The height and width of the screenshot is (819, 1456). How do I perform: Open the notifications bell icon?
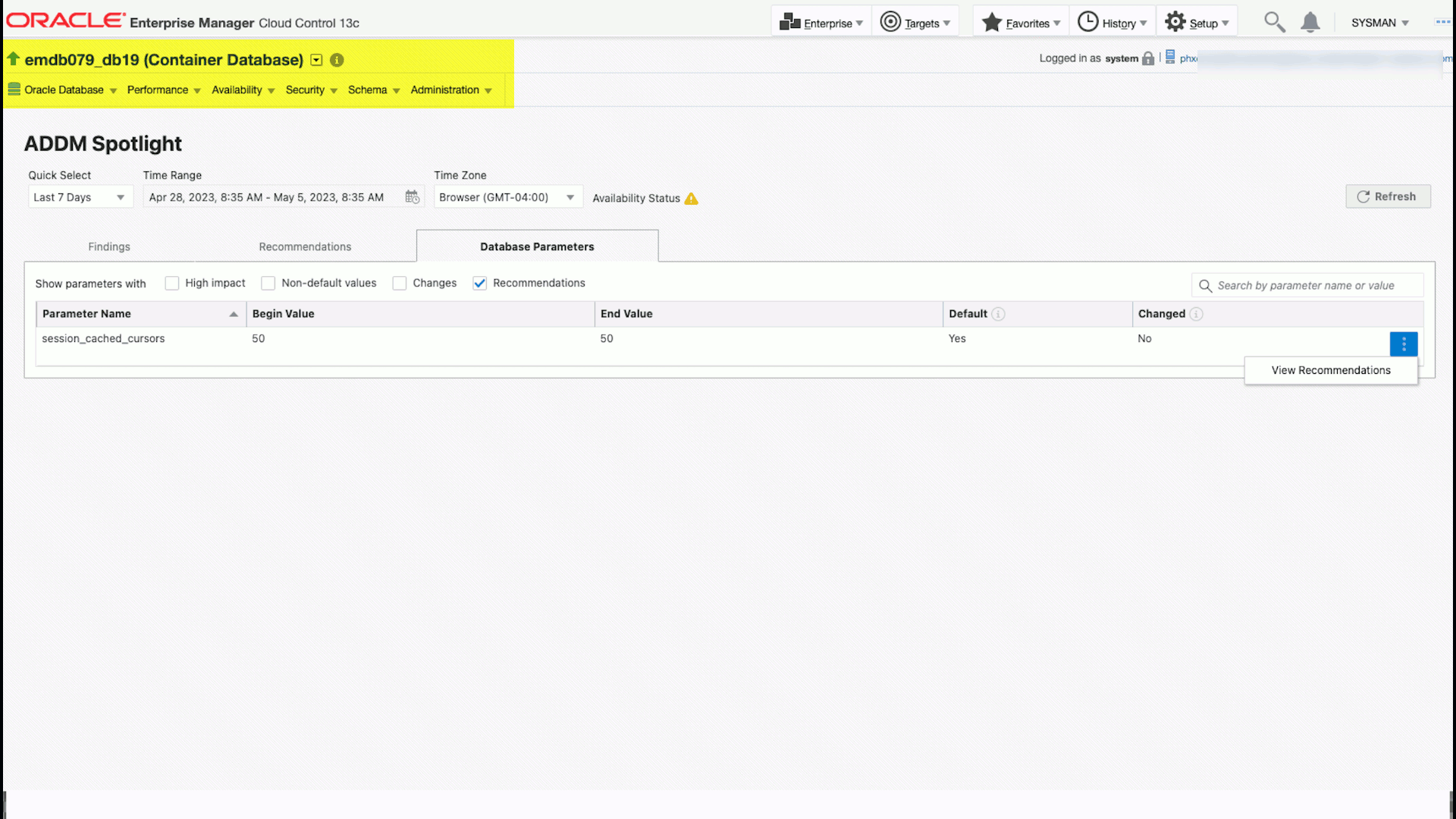pyautogui.click(x=1310, y=22)
